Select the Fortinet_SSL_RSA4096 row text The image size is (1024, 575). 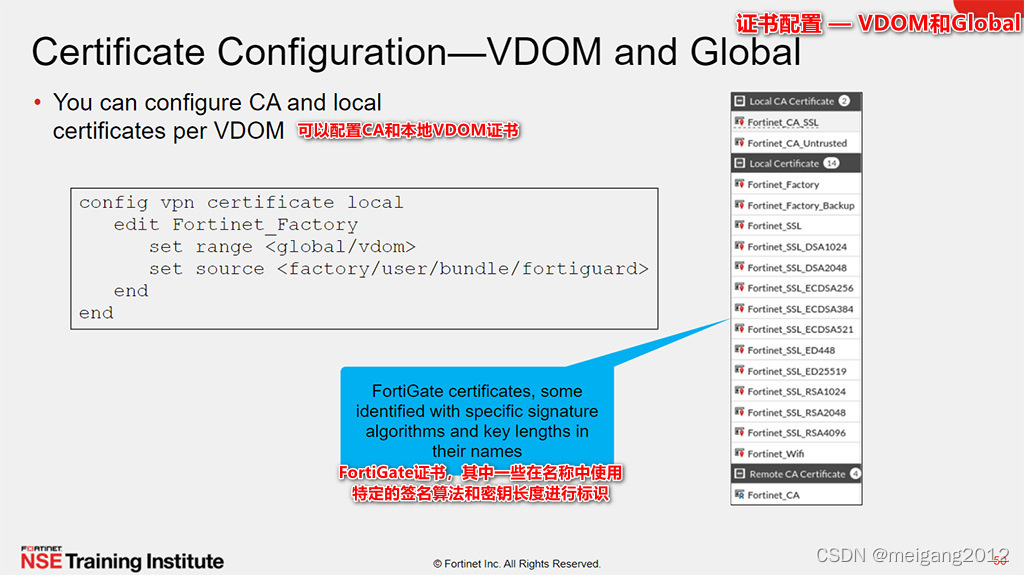point(797,433)
